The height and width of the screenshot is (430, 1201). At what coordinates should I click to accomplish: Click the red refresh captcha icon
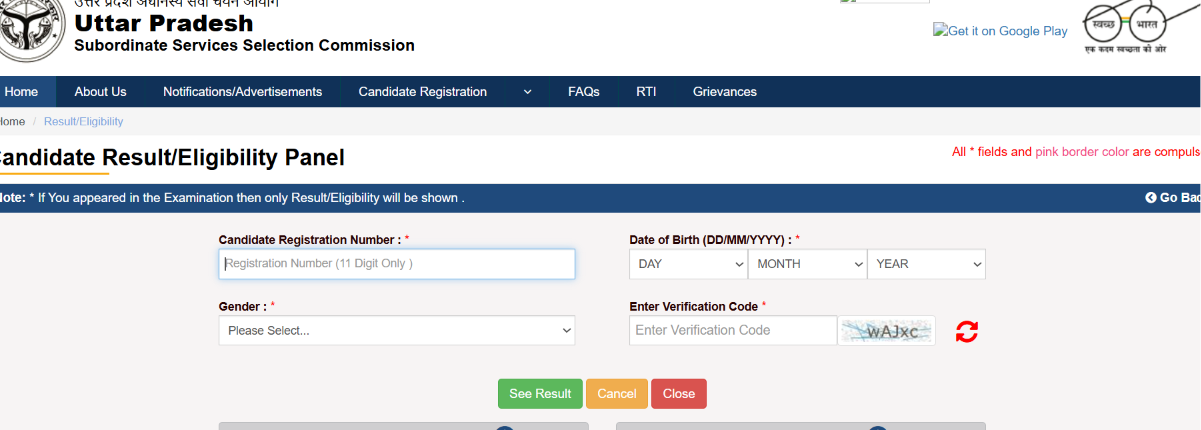click(x=967, y=331)
